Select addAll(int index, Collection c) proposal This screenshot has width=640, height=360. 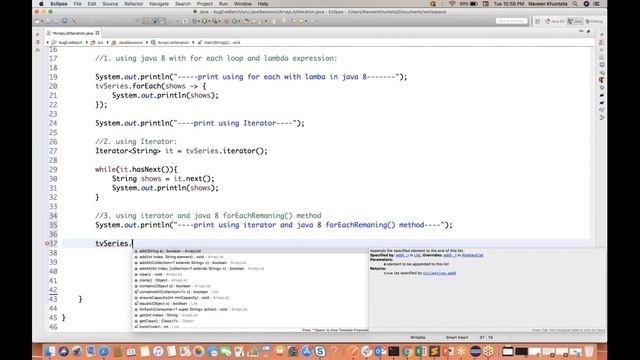click(250, 269)
